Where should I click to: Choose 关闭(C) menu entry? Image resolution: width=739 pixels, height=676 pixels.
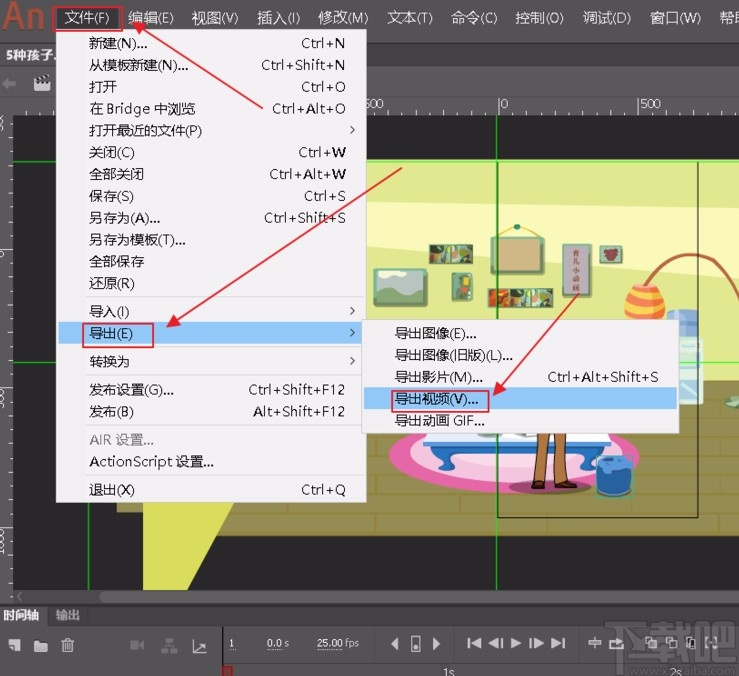pyautogui.click(x=211, y=152)
